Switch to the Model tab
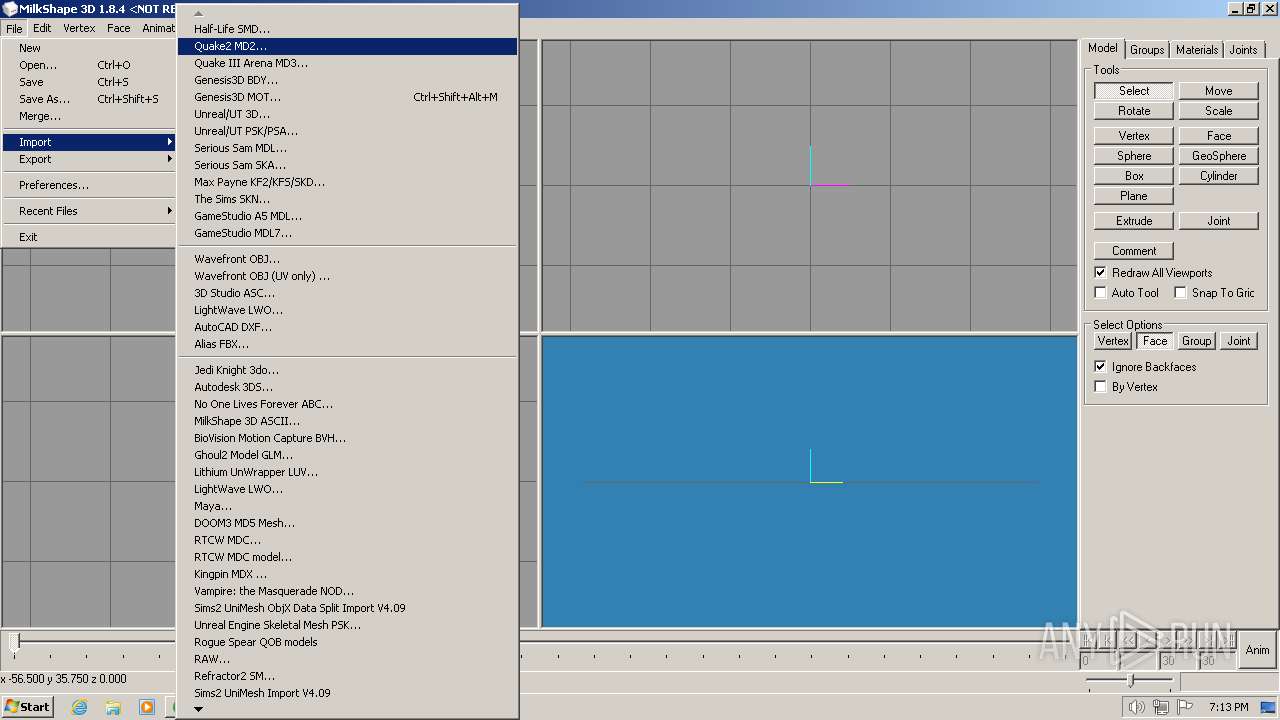This screenshot has width=1280, height=720. pyautogui.click(x=1103, y=48)
